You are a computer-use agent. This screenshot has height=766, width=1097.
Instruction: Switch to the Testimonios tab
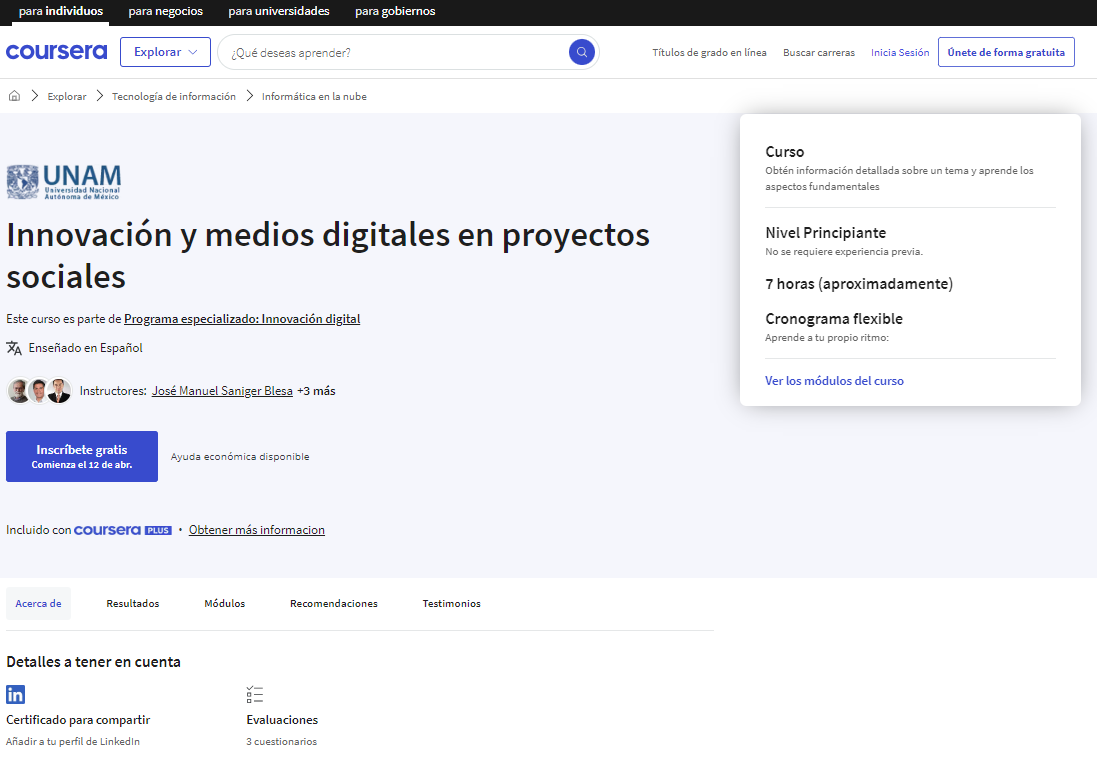pos(452,603)
